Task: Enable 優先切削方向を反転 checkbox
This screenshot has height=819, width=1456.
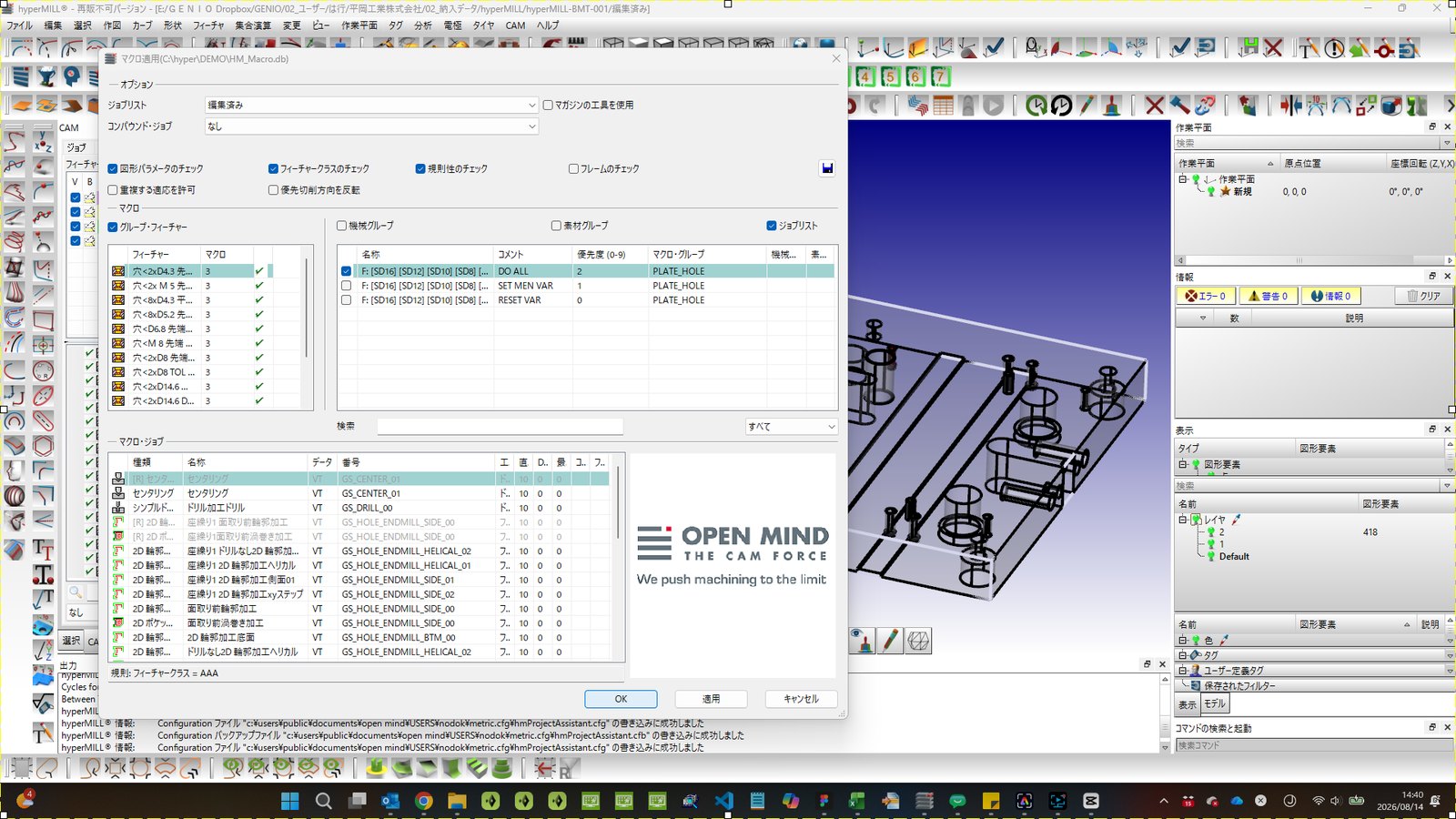Action: [x=273, y=190]
